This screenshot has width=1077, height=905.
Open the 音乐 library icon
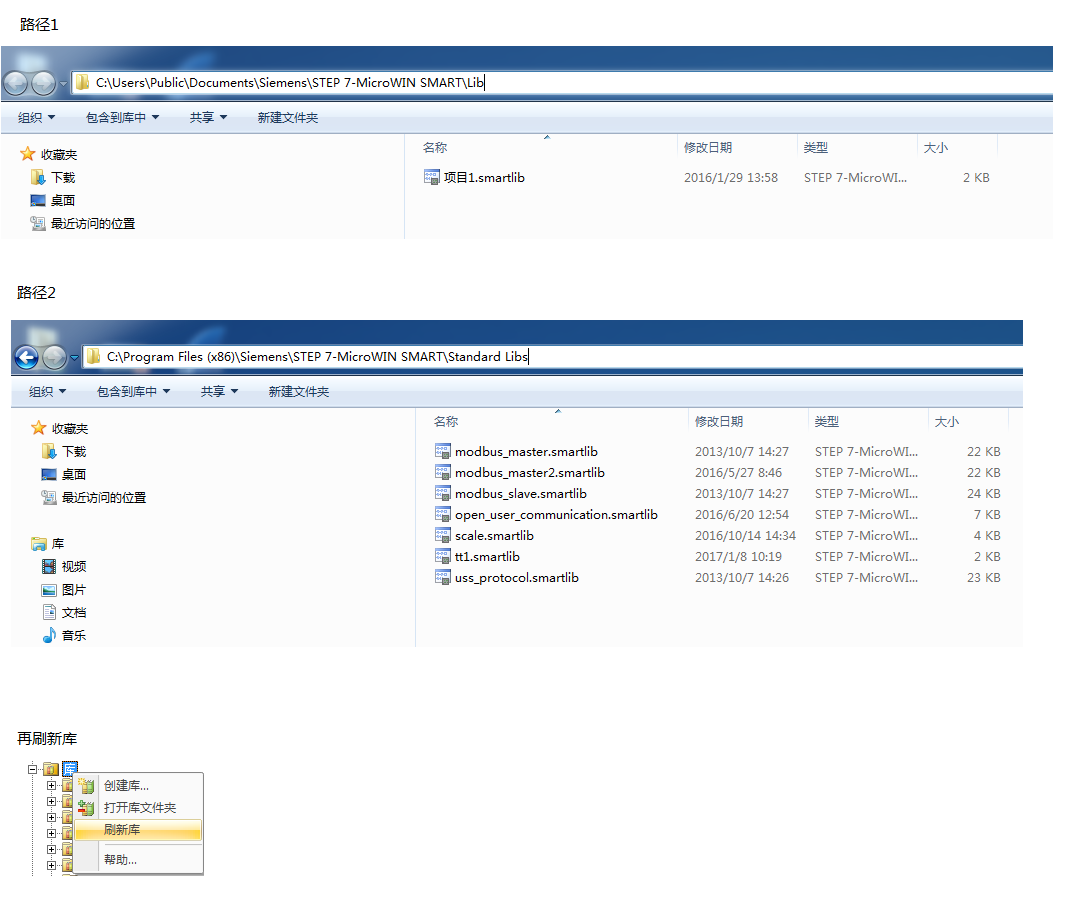(49, 635)
